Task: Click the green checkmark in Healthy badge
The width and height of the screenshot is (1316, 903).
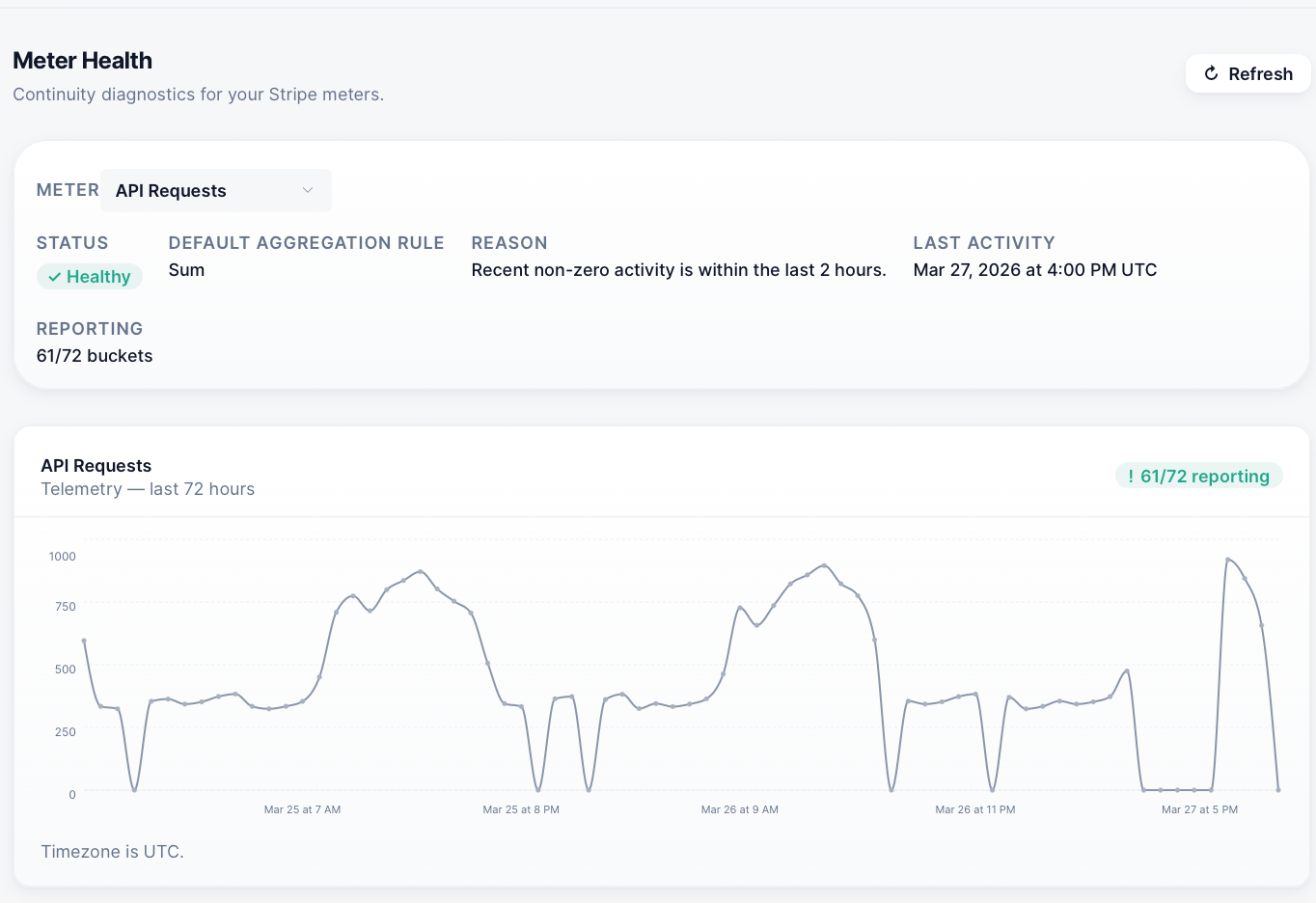Action: 55,277
